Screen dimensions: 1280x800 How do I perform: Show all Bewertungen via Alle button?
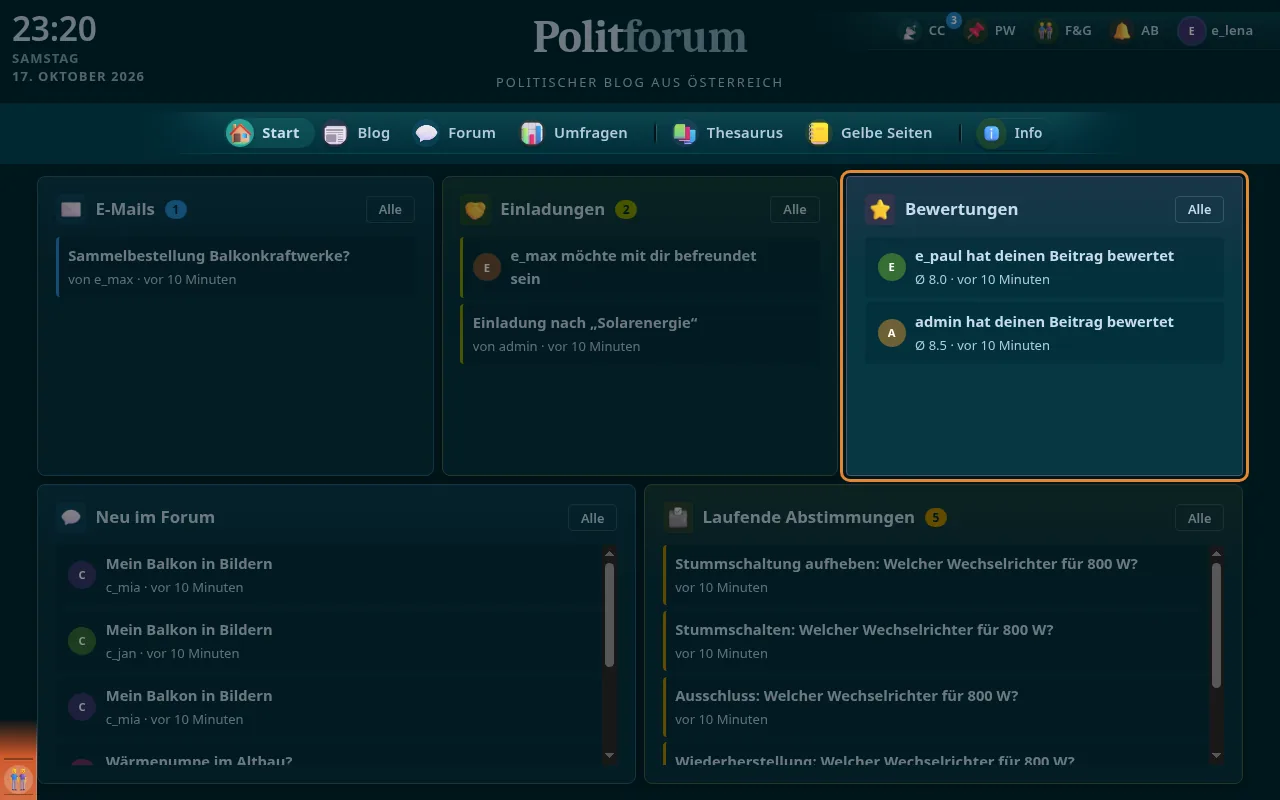tap(1199, 209)
